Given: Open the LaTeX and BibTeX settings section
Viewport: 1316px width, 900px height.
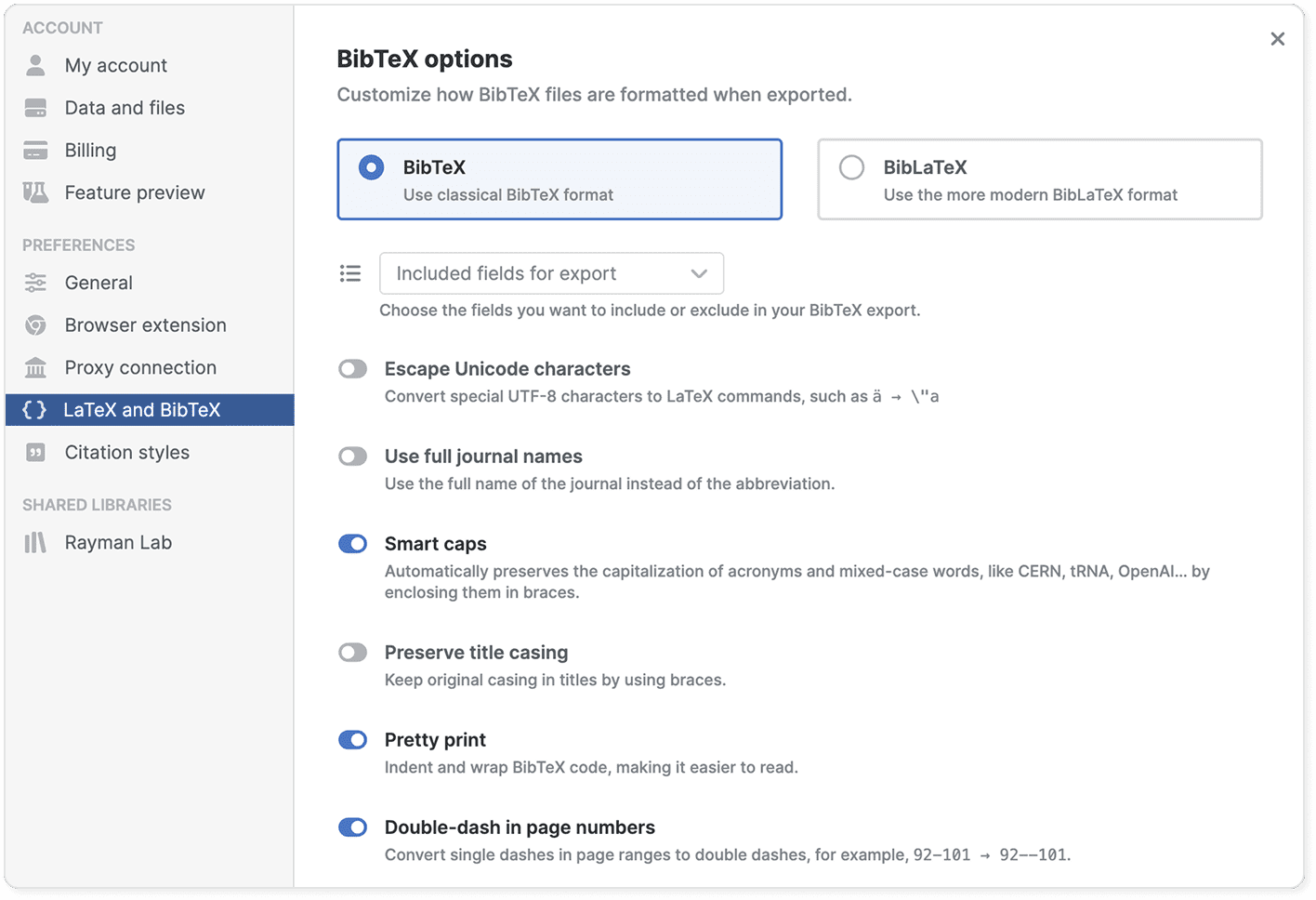Looking at the screenshot, I should coord(141,410).
